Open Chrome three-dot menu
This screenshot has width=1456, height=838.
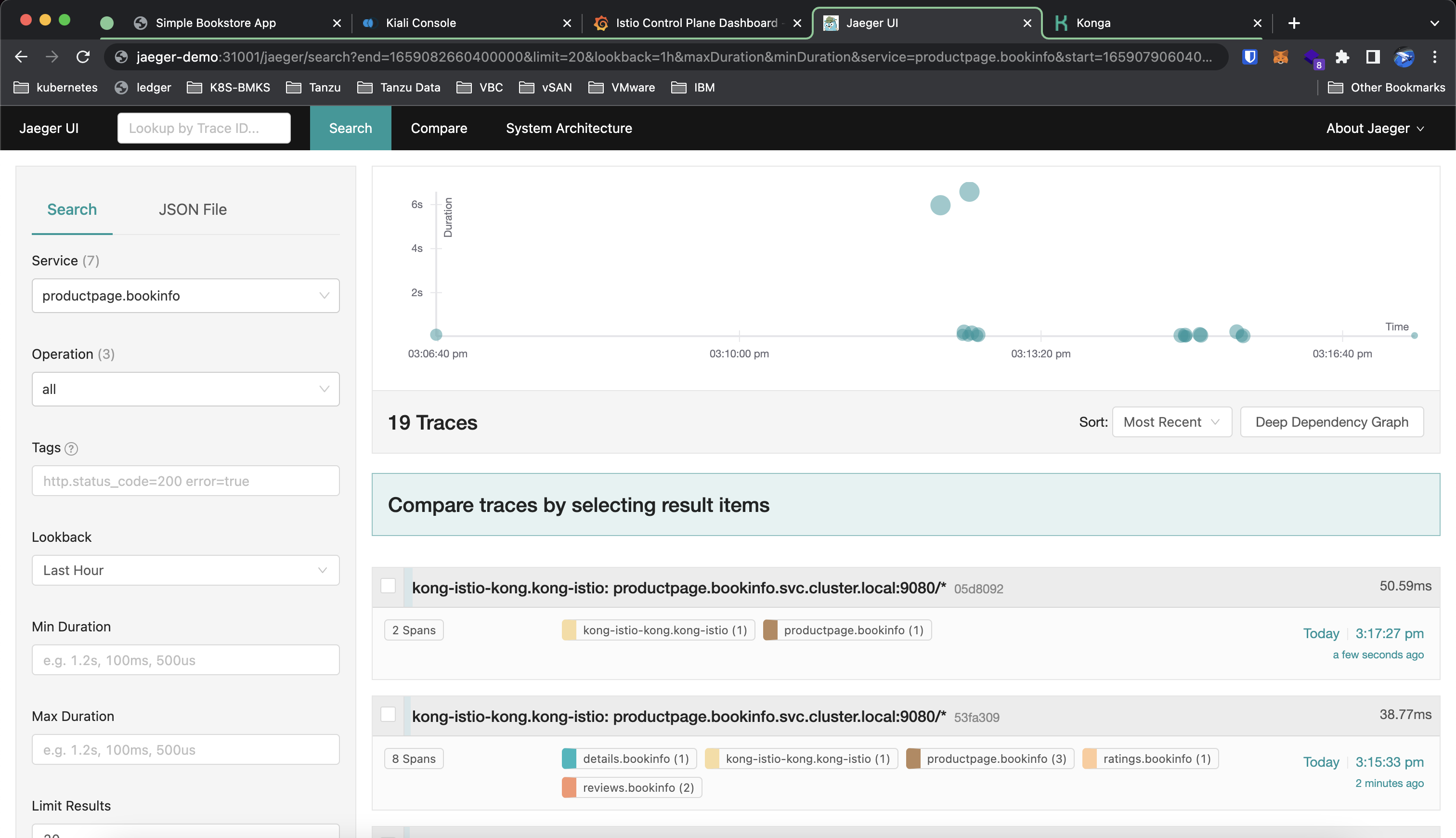(x=1435, y=56)
